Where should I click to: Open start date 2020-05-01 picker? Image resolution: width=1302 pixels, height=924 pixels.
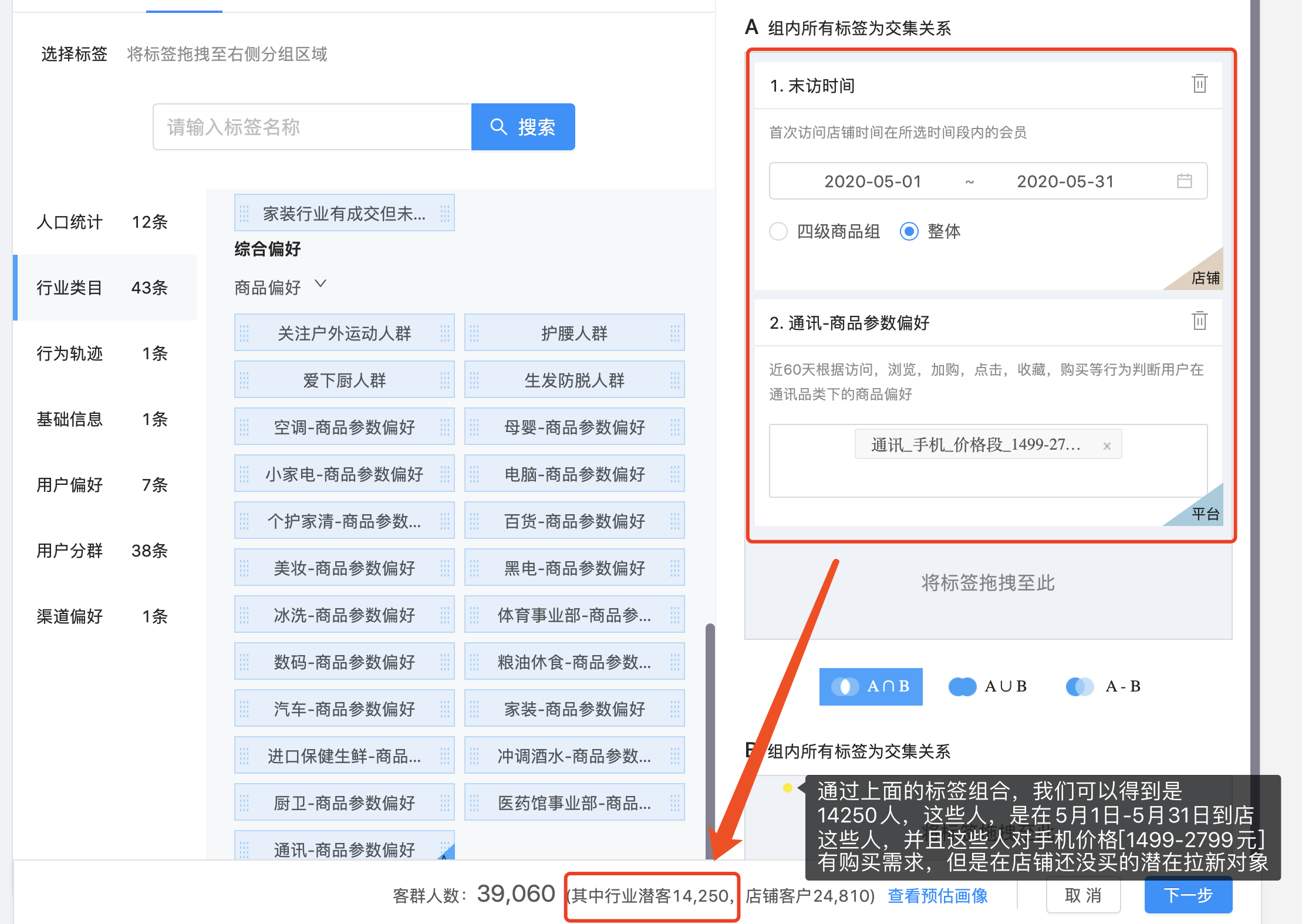(x=872, y=181)
